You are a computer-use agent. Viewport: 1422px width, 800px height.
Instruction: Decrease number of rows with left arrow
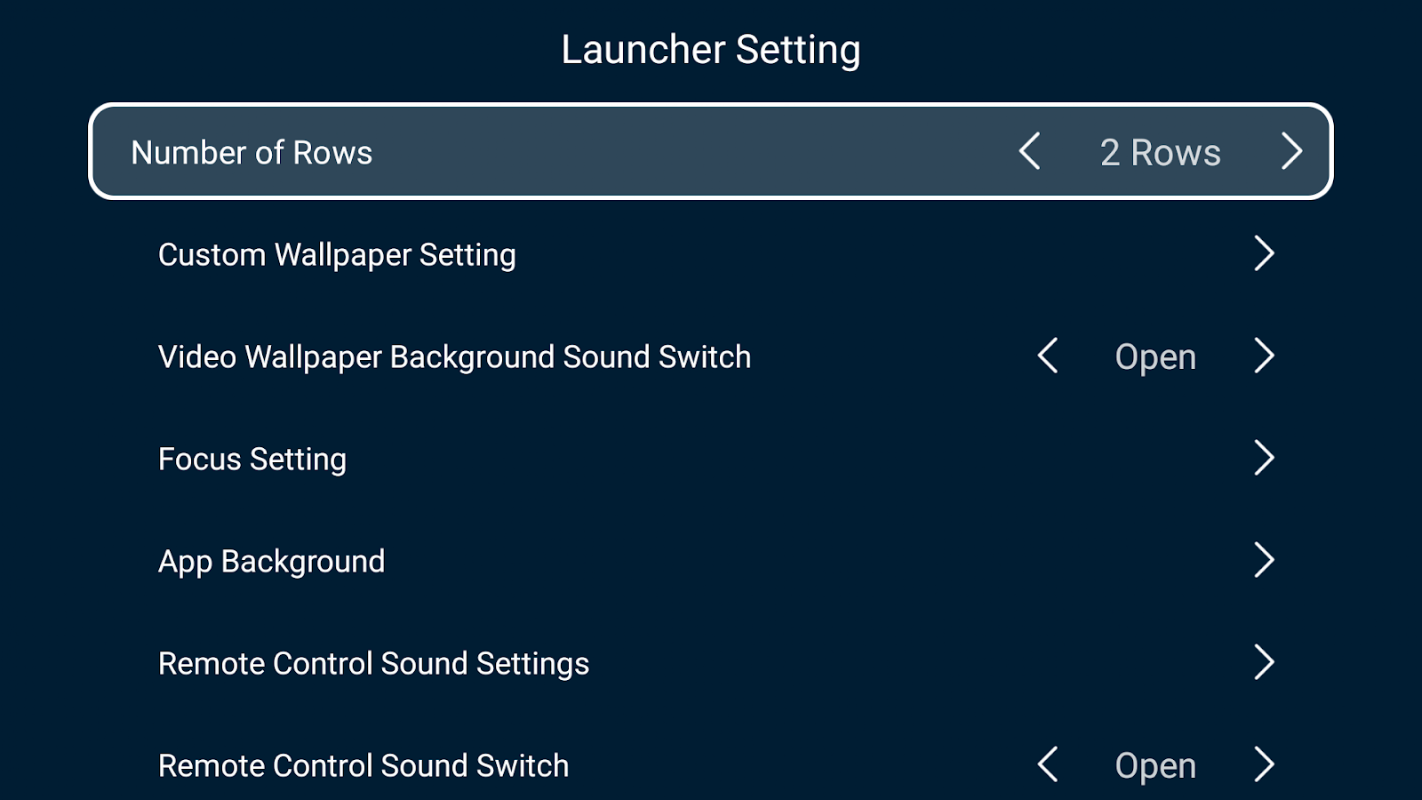[1029, 152]
